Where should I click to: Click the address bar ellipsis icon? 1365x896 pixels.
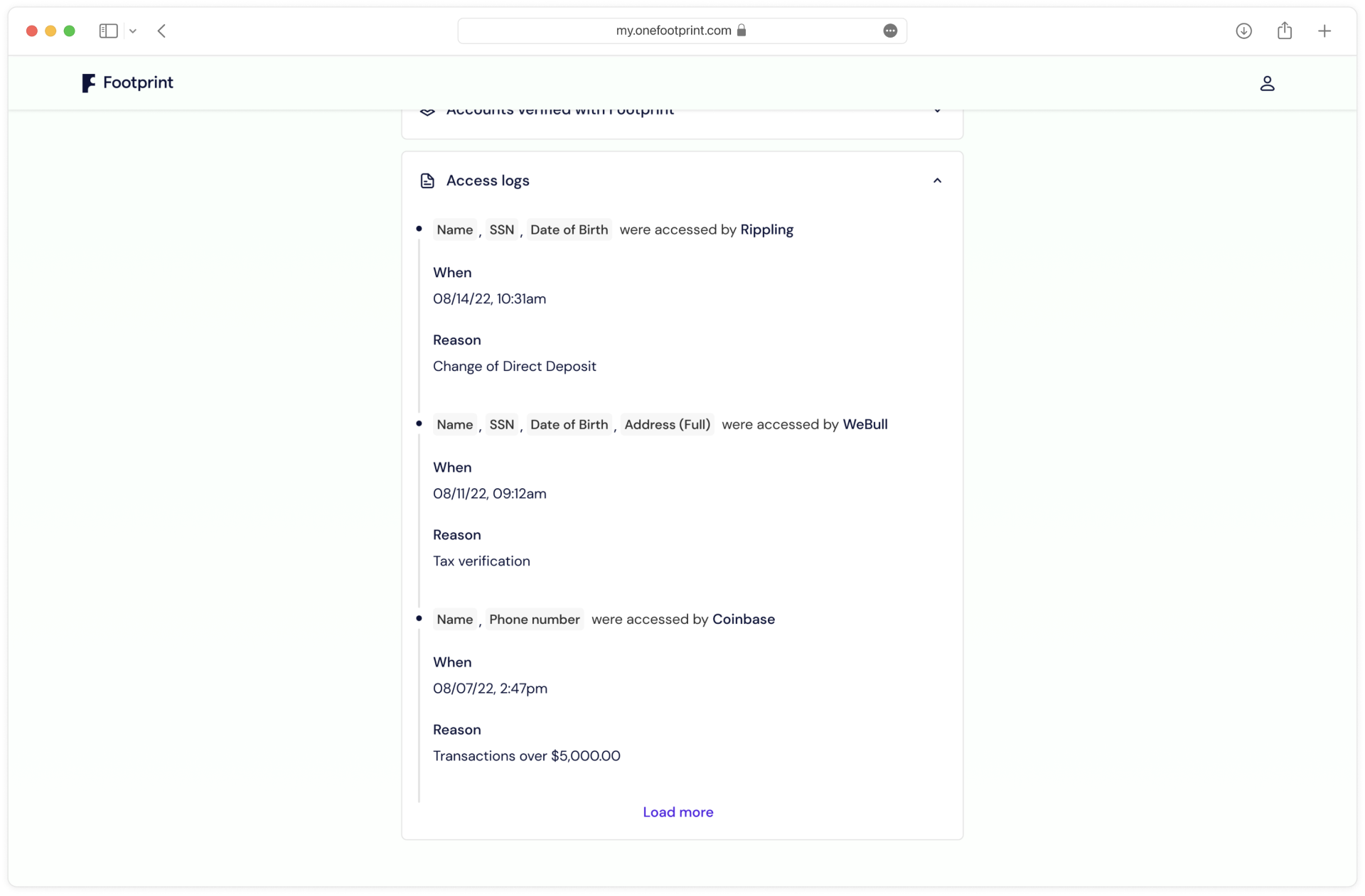click(x=890, y=31)
